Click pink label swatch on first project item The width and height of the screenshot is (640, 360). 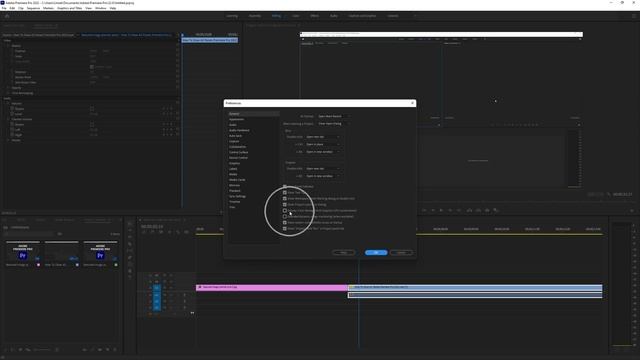[x=39, y=265]
